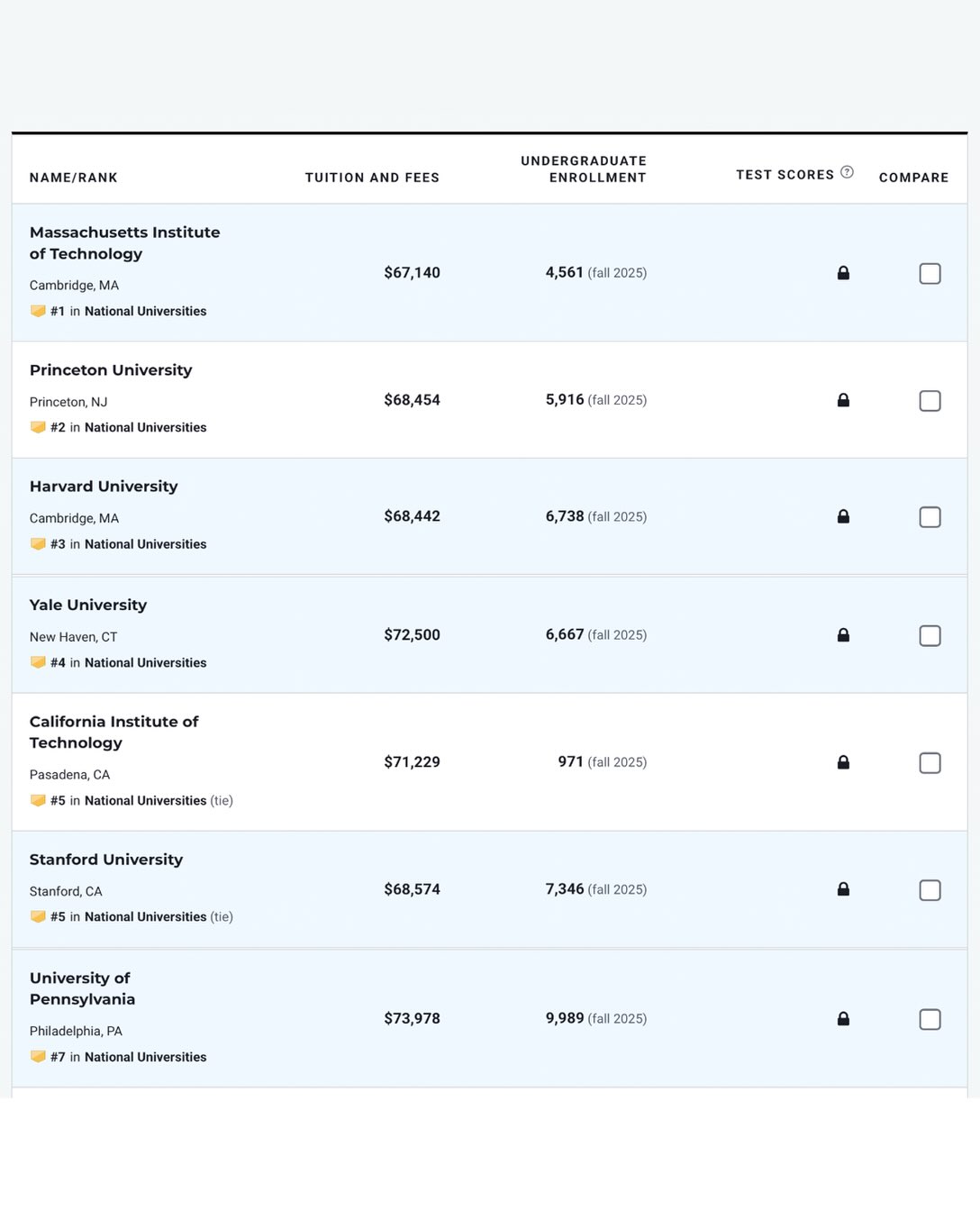
Task: Click the enrollment figure 971
Action: click(x=571, y=762)
